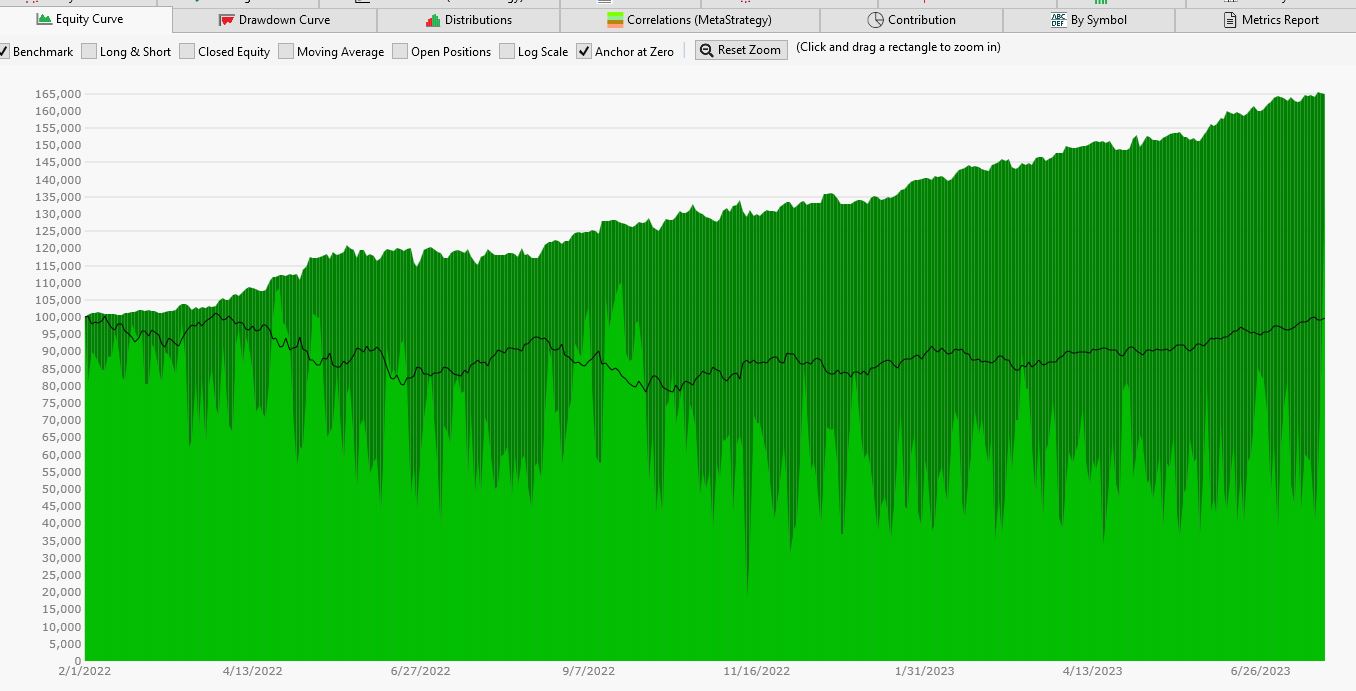The image size is (1356, 691).
Task: Turn on the Closed Equity option
Action: click(187, 51)
